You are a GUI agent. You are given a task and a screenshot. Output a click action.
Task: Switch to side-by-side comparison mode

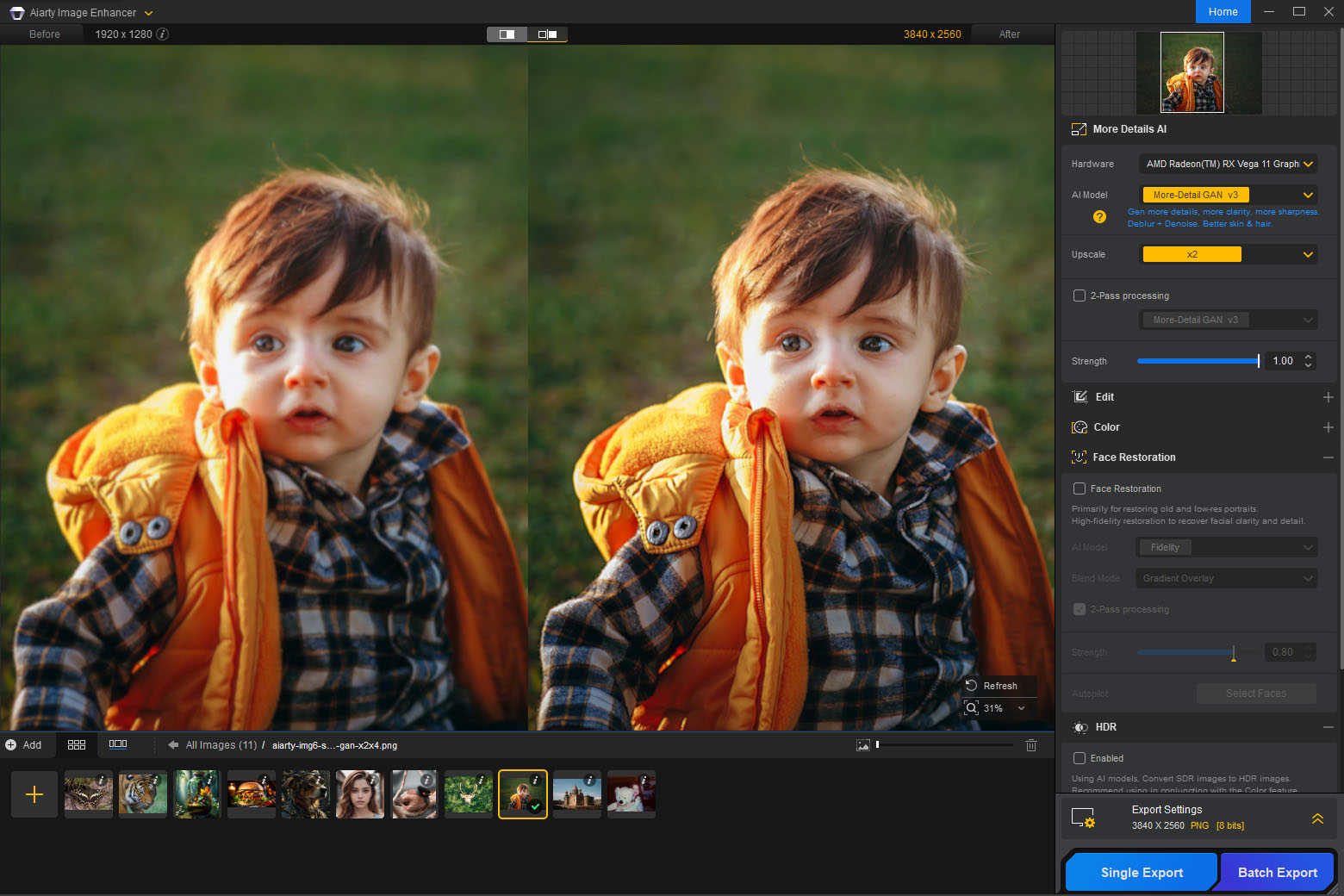click(547, 34)
